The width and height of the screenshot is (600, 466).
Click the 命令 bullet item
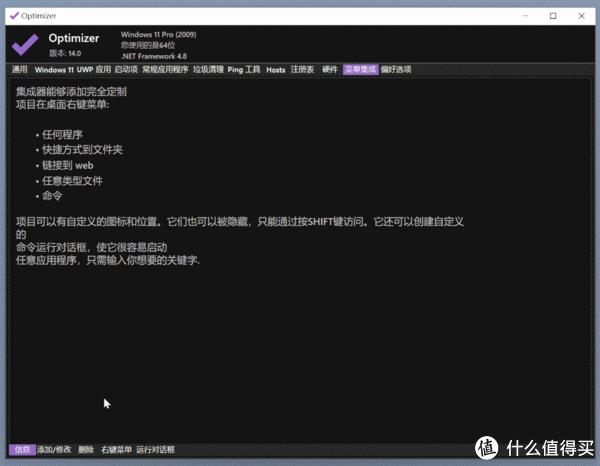52,196
